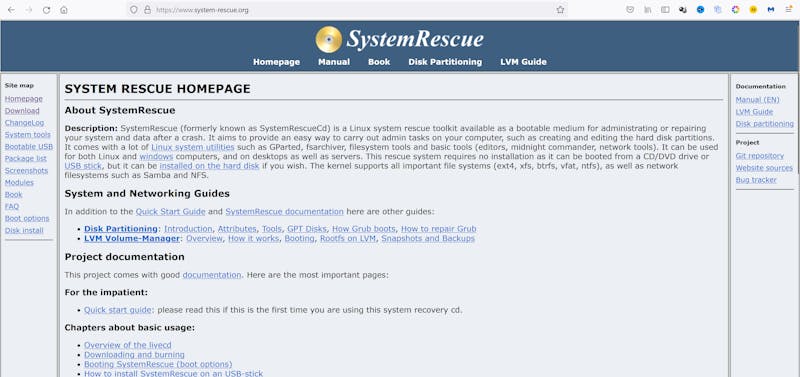Save page to Pocket icon
This screenshot has width=800, height=377.
[630, 10]
